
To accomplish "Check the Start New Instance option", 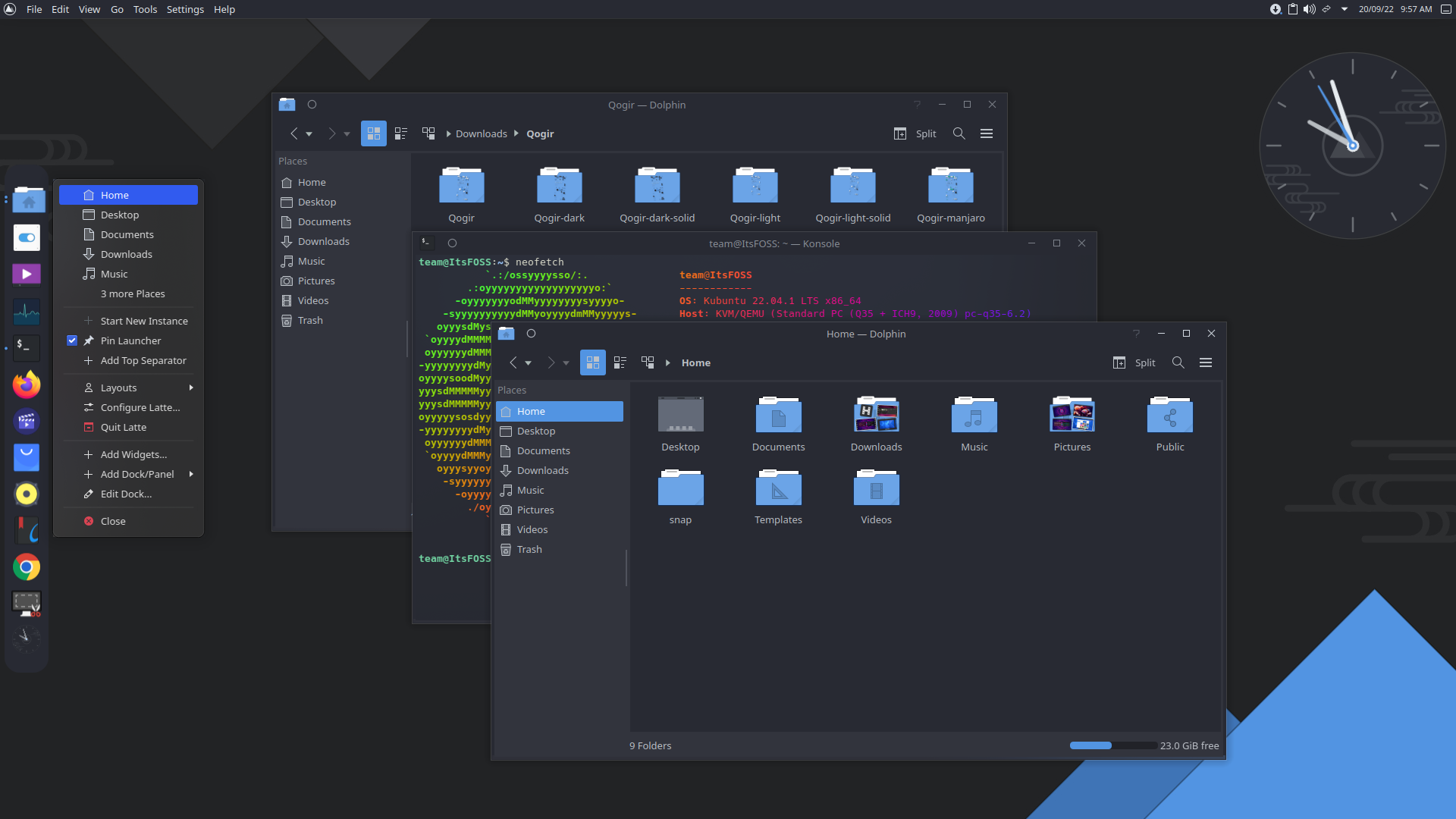I will [143, 320].
